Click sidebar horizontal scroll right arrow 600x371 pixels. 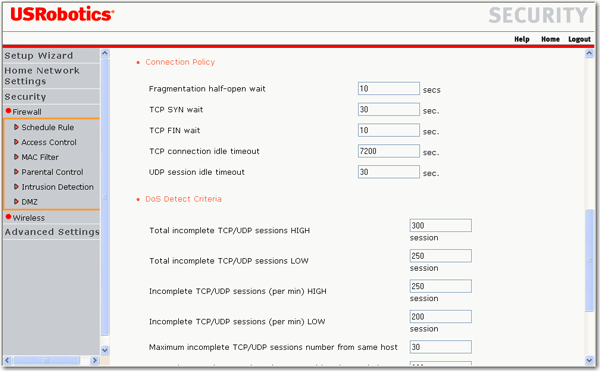pos(95,360)
